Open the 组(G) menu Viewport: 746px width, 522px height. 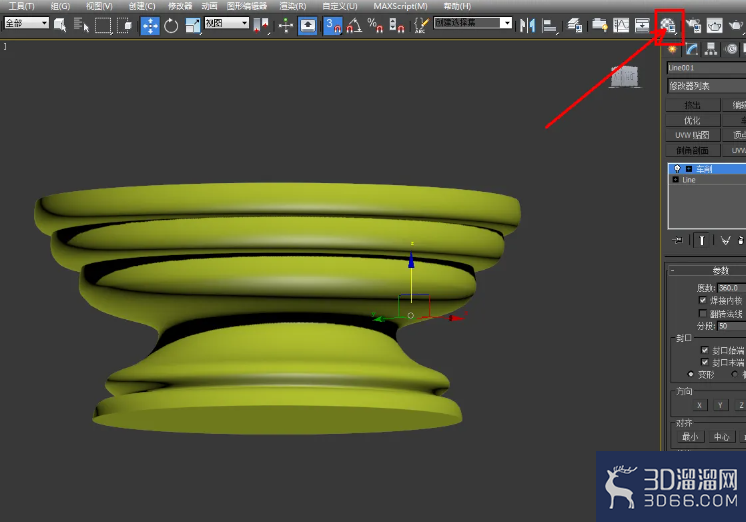pyautogui.click(x=60, y=6)
